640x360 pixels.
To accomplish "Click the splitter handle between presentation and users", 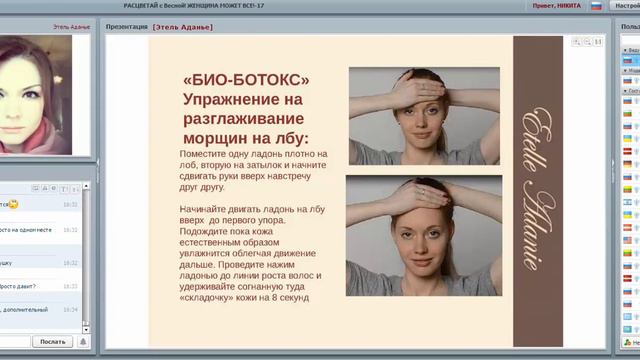I will (x=613, y=171).
